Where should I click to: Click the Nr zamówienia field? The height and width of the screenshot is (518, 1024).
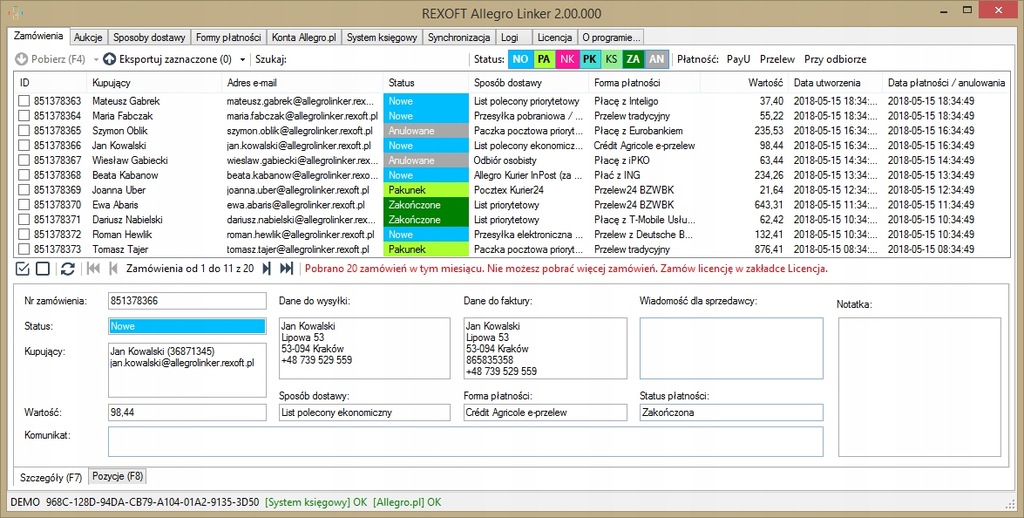tap(187, 301)
